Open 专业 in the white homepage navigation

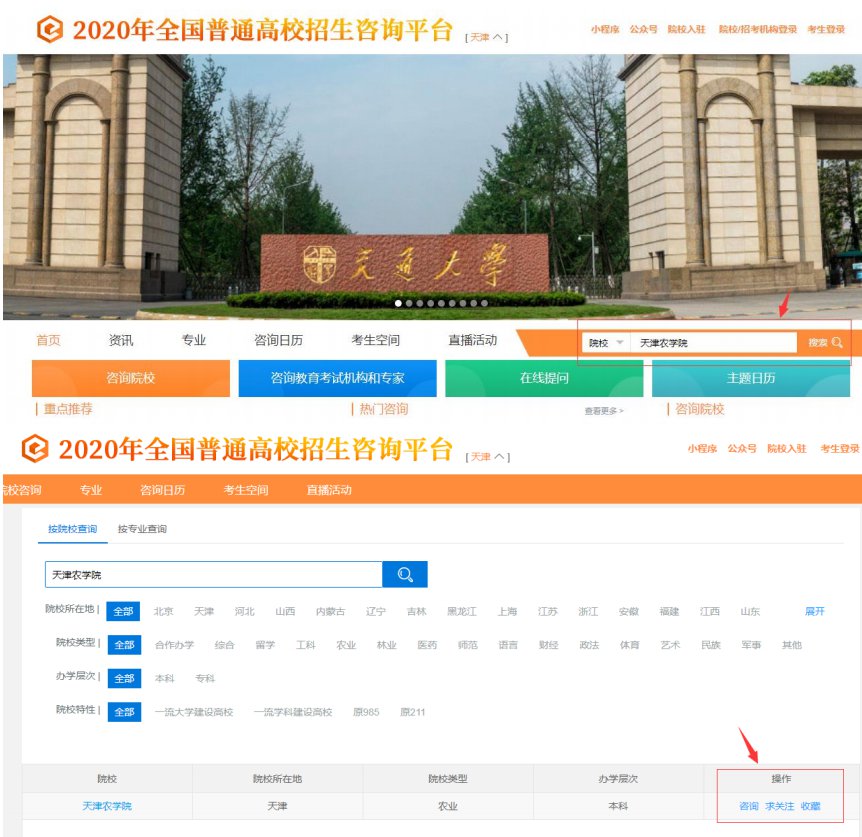tap(194, 340)
